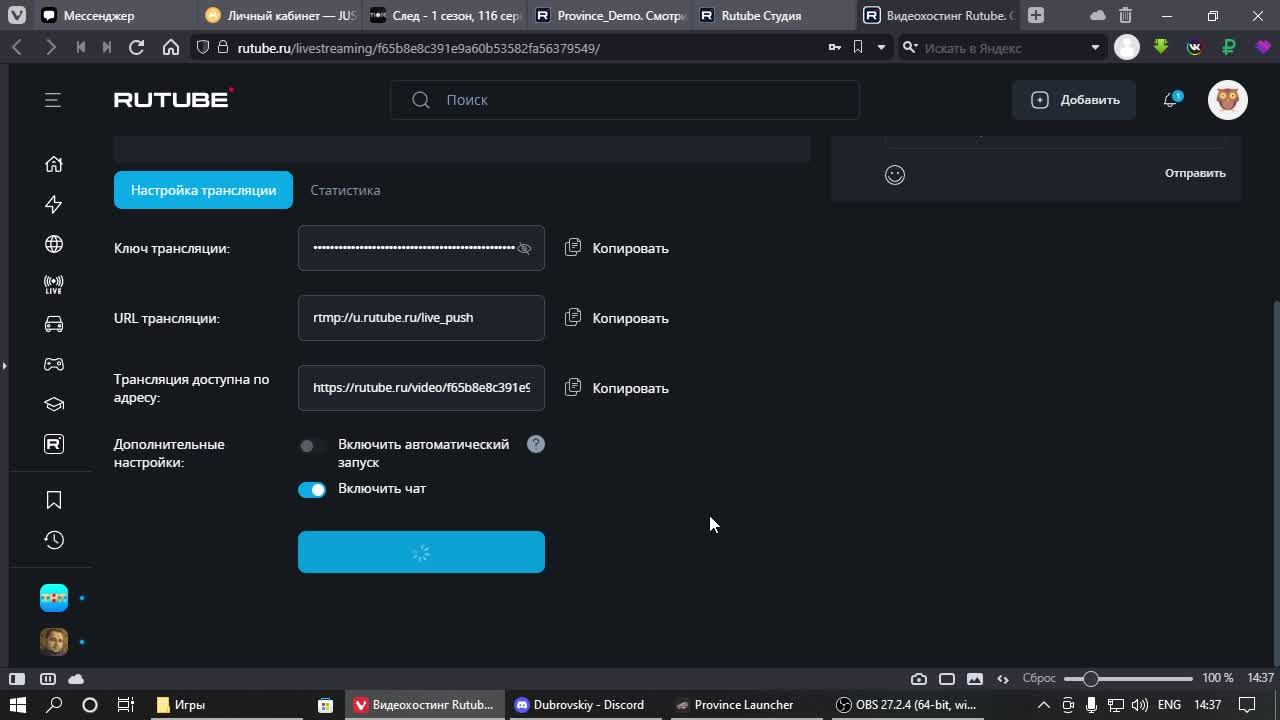Go to Rutube home in the sidebar
1280x720 pixels.
pos(54,164)
